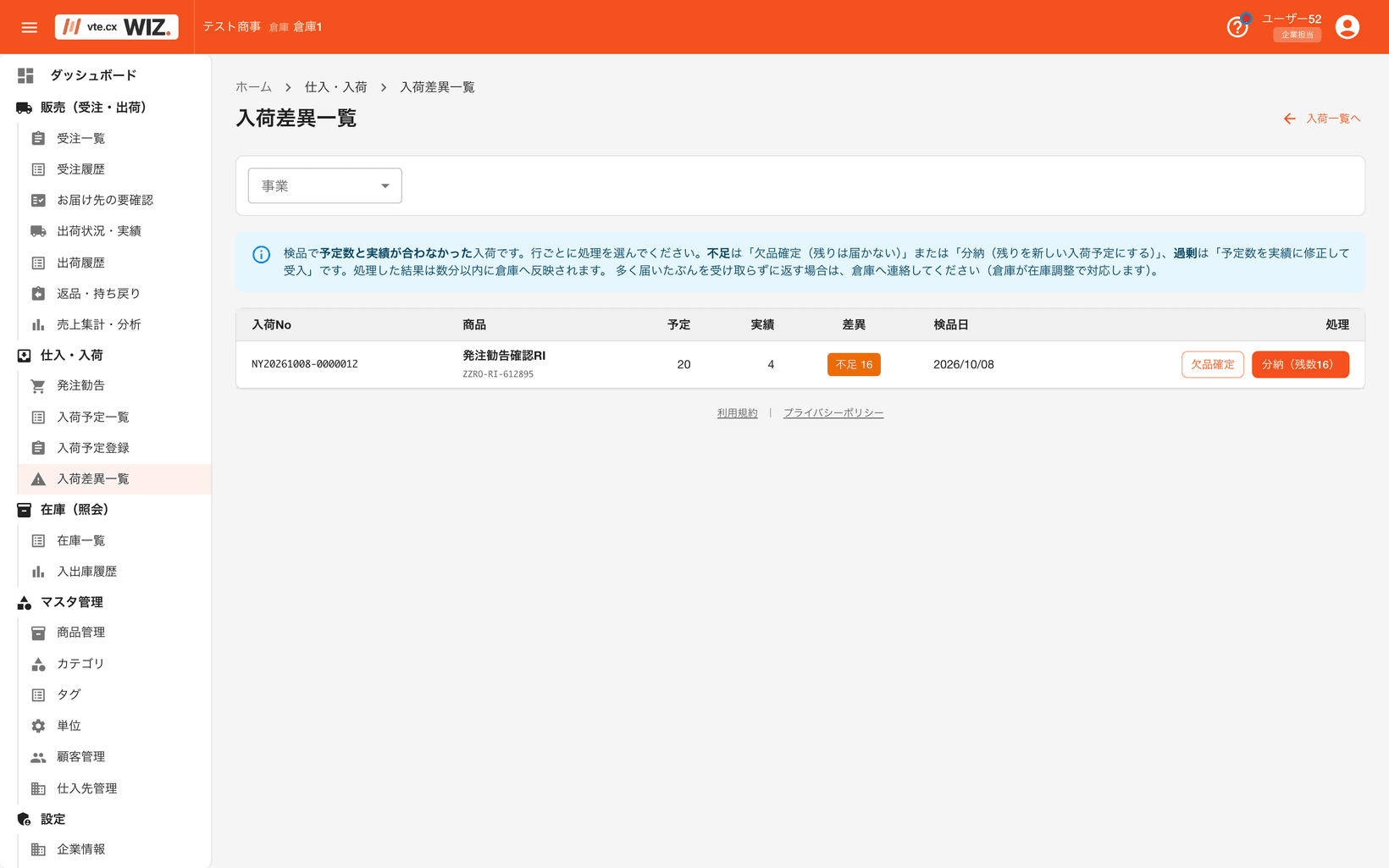Click the 欠品確定 button
Image resolution: width=1389 pixels, height=868 pixels.
tap(1212, 364)
